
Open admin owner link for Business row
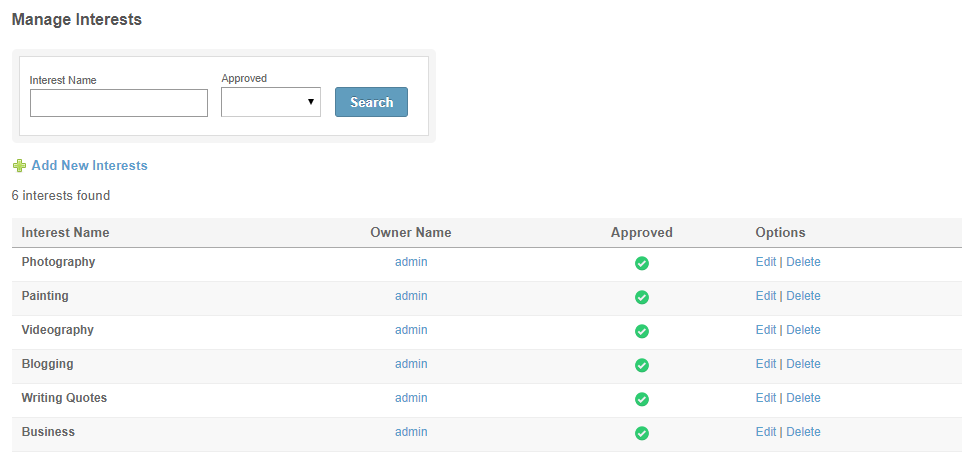click(x=411, y=432)
